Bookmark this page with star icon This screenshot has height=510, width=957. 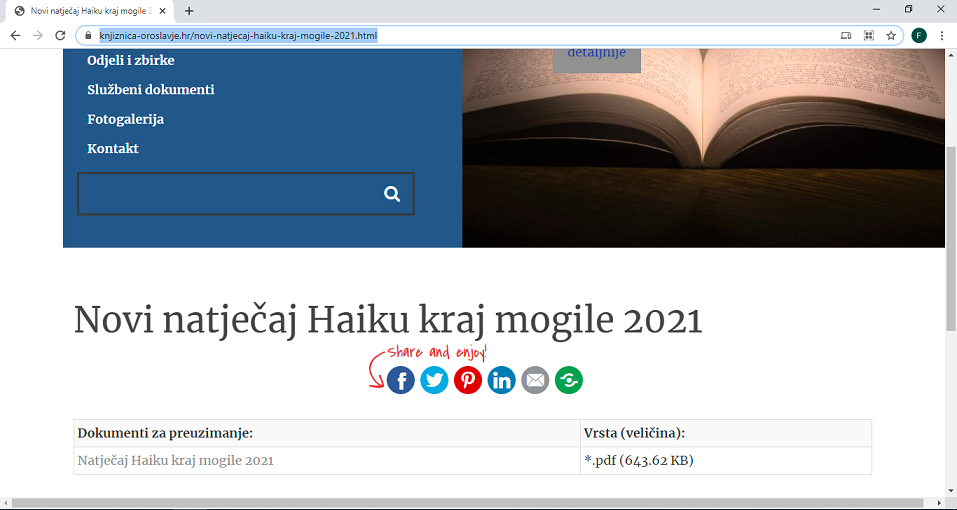point(891,35)
